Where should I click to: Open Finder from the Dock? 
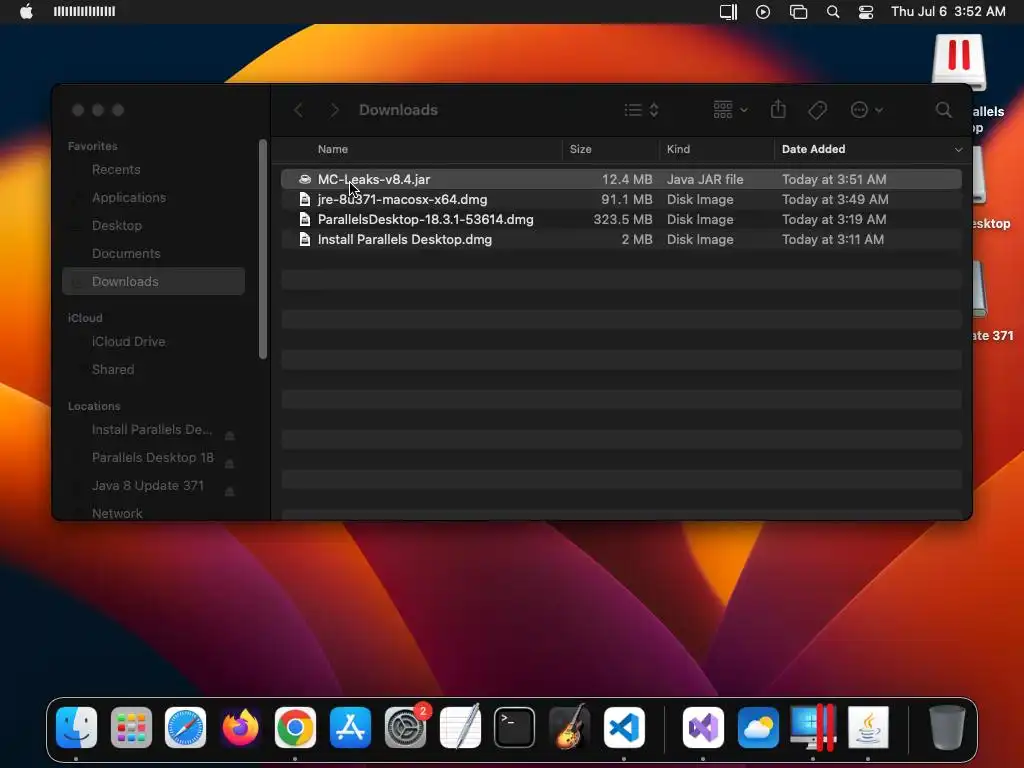pyautogui.click(x=76, y=727)
